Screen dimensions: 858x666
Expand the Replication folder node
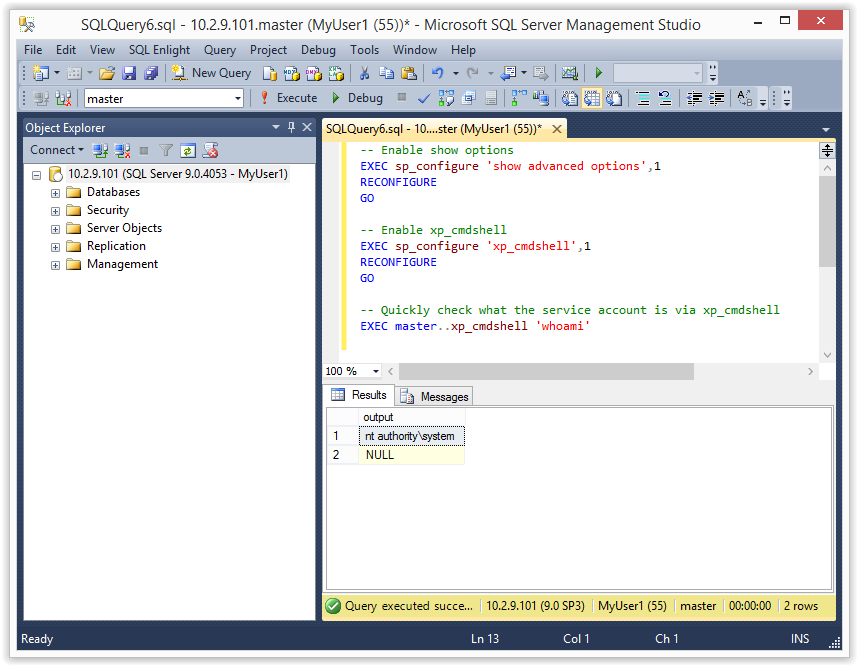tap(55, 247)
